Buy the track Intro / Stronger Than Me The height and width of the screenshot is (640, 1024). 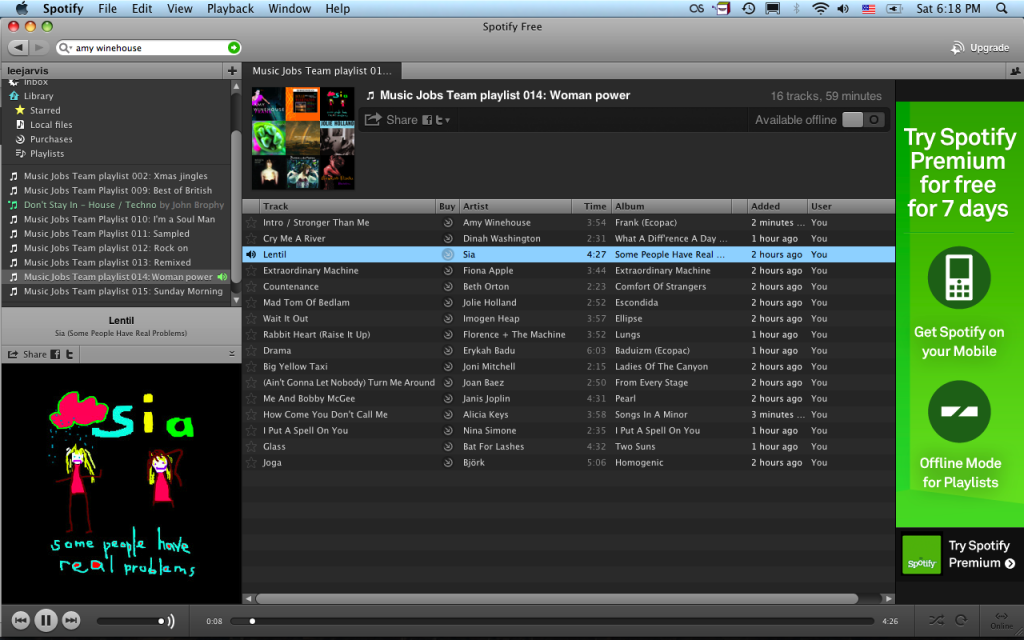(448, 223)
